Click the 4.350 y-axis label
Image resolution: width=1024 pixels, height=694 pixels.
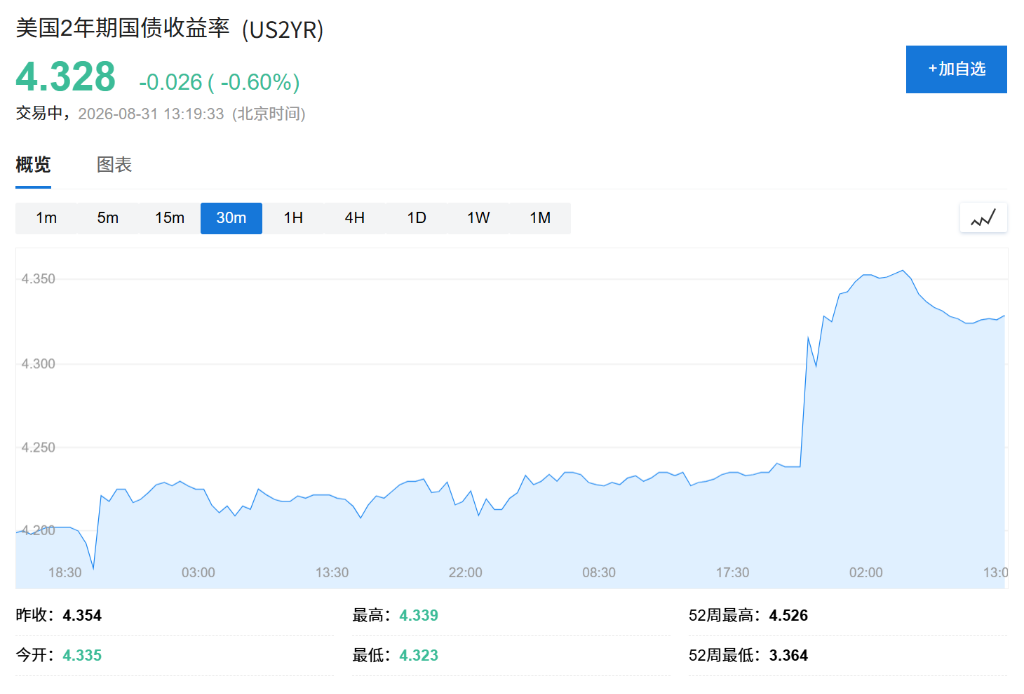coord(39,279)
